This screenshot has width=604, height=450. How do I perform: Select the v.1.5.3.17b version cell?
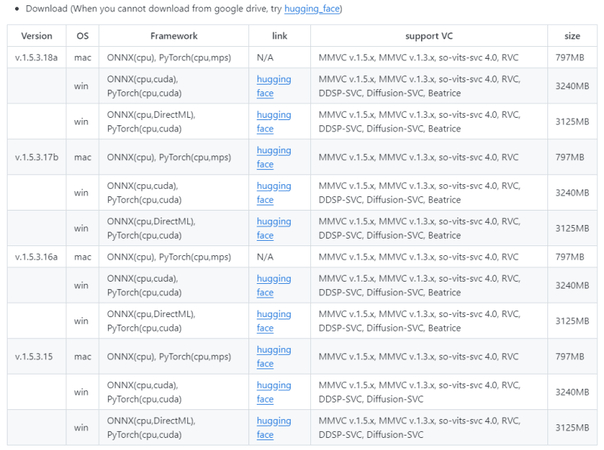37,157
